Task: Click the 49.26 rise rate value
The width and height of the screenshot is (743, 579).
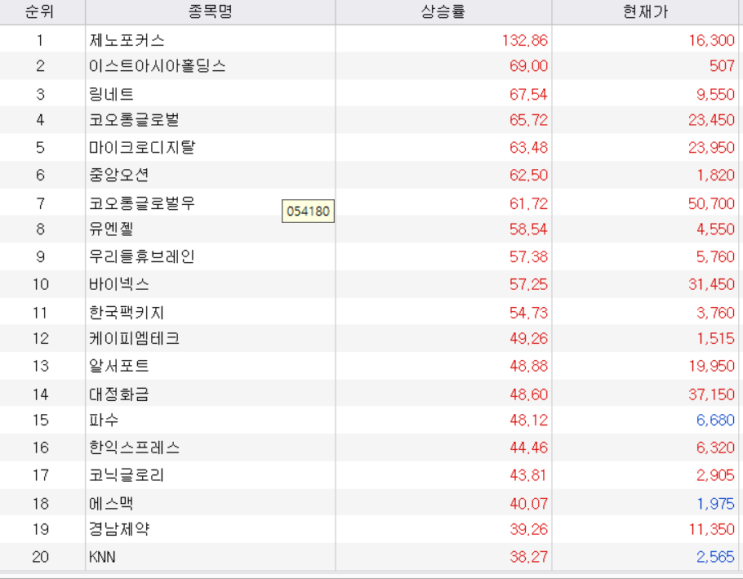Action: pos(529,338)
